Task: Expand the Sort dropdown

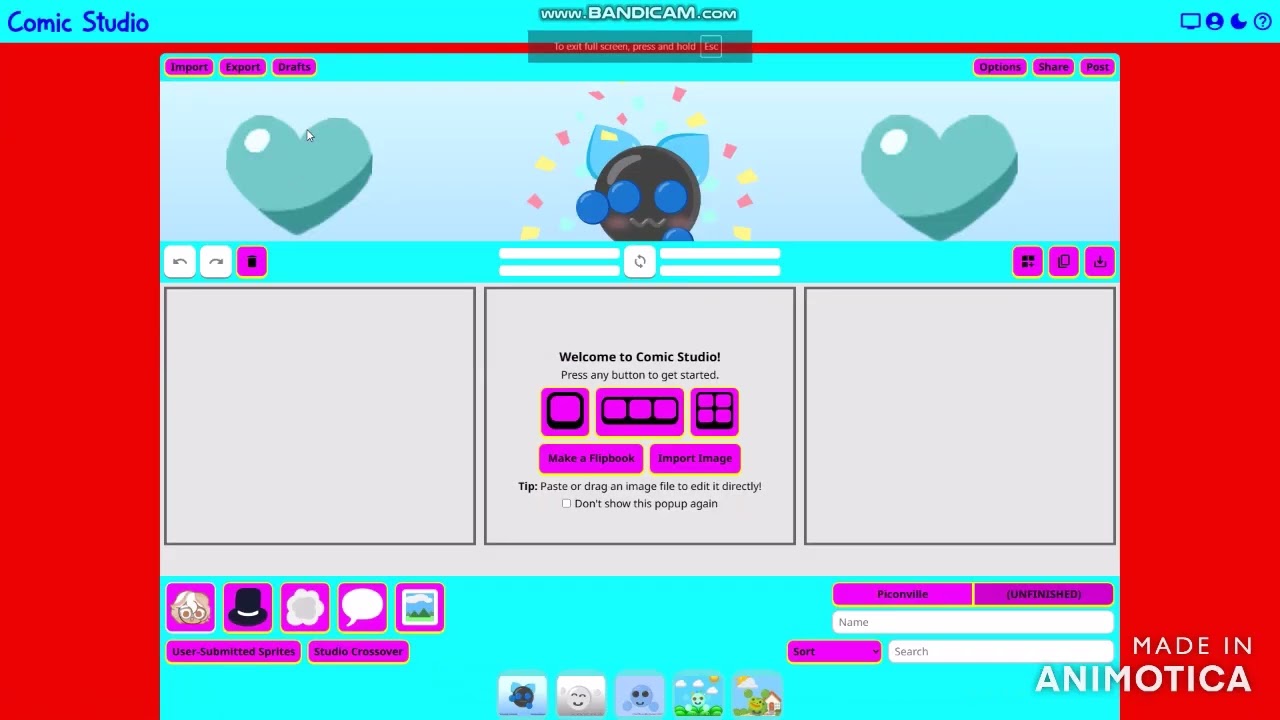Action: (835, 652)
